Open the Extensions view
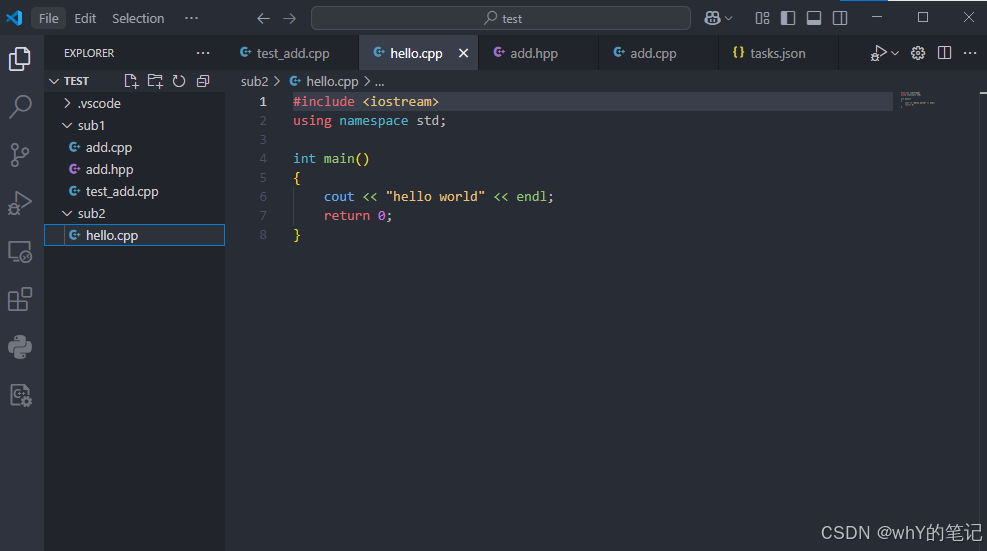The height and width of the screenshot is (551, 987). pos(20,299)
